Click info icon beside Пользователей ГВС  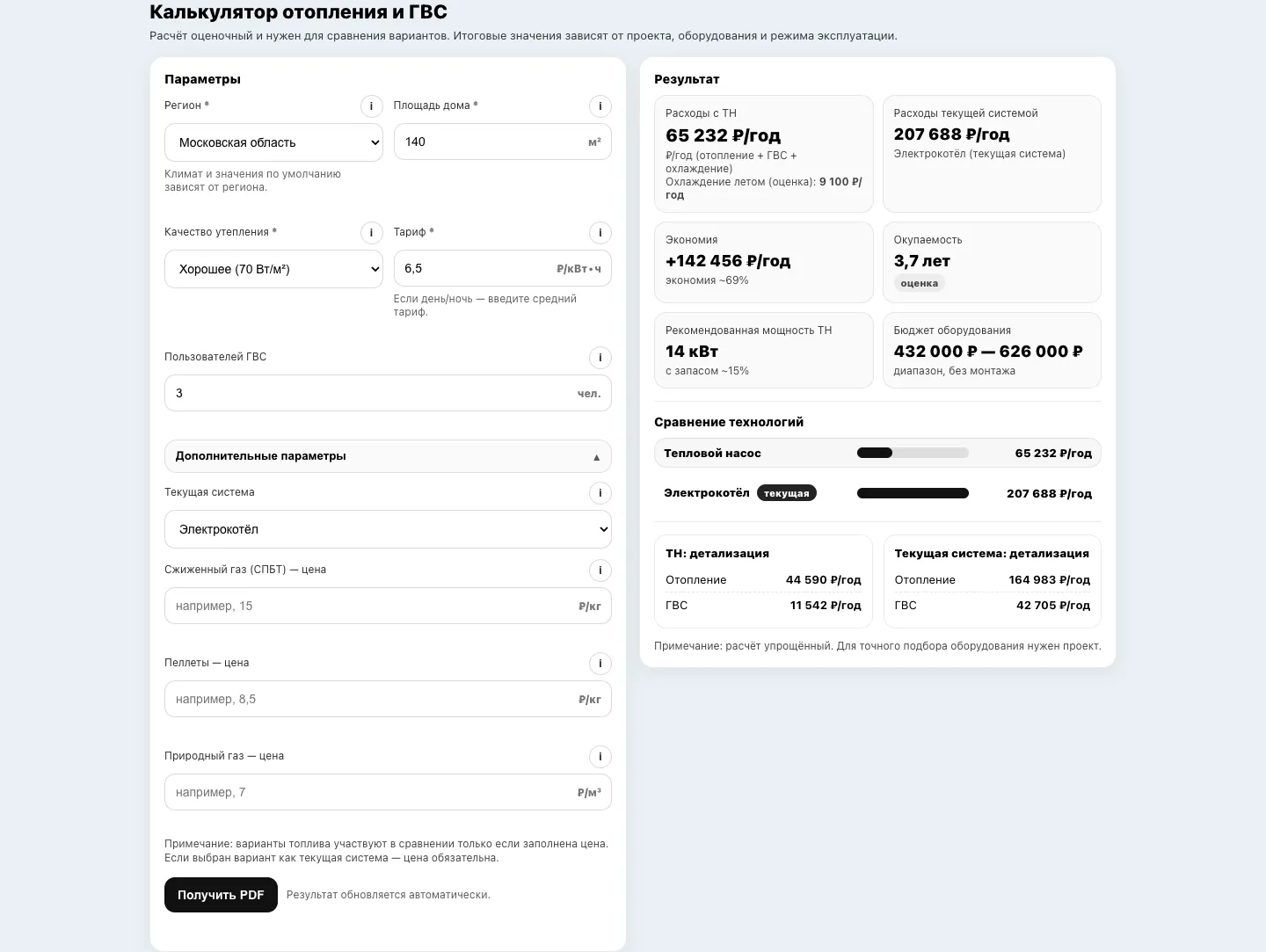(x=600, y=358)
